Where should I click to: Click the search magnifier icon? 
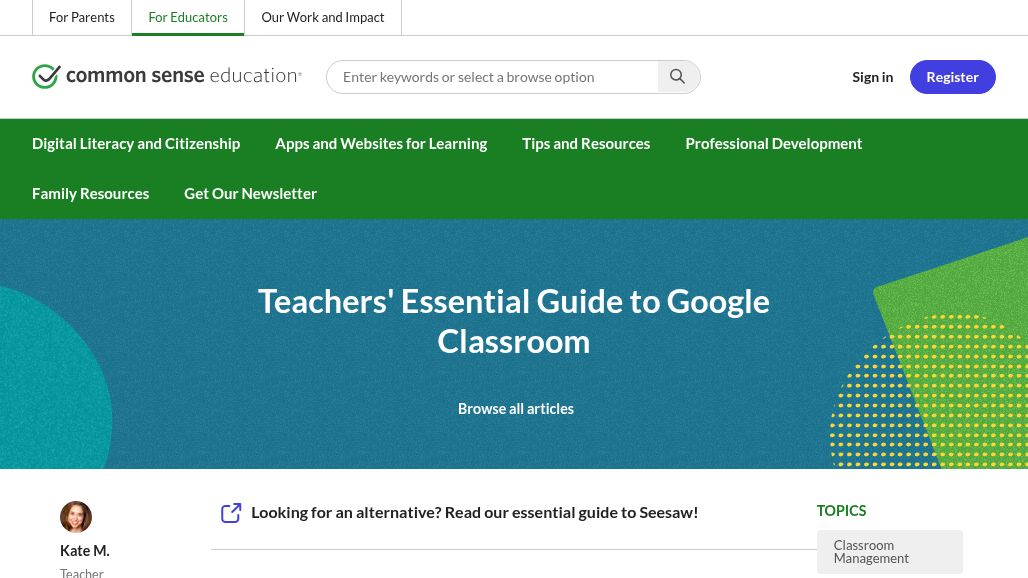coord(678,77)
